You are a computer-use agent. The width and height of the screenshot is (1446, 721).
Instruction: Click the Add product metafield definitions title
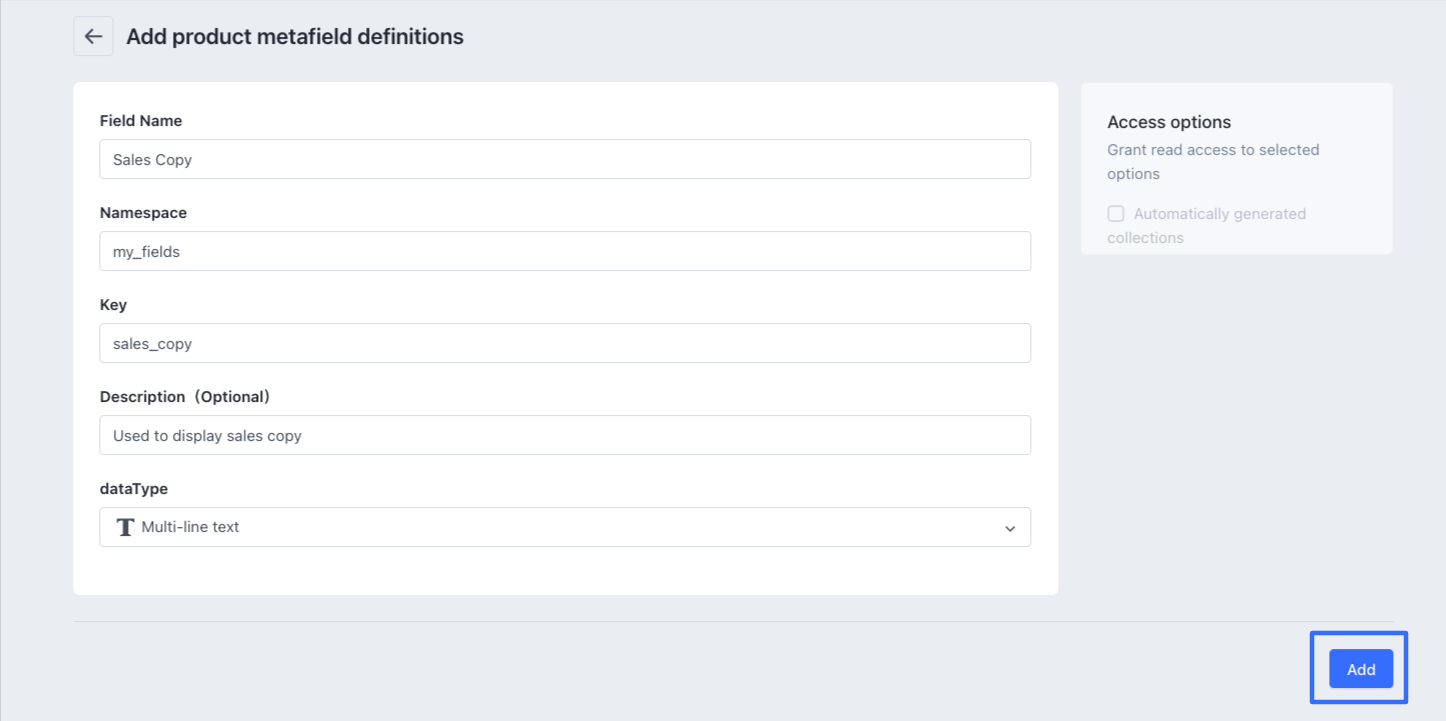tap(295, 37)
